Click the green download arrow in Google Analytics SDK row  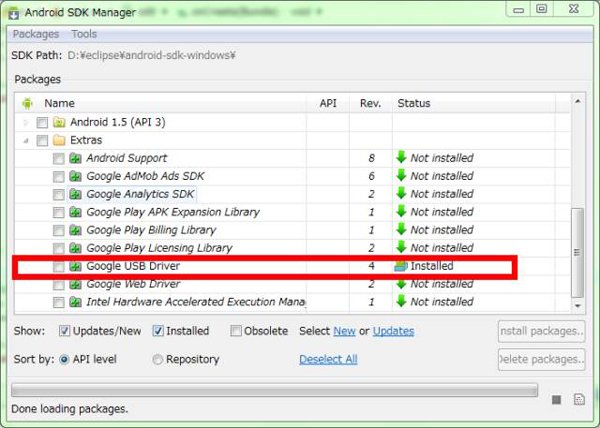(401, 193)
